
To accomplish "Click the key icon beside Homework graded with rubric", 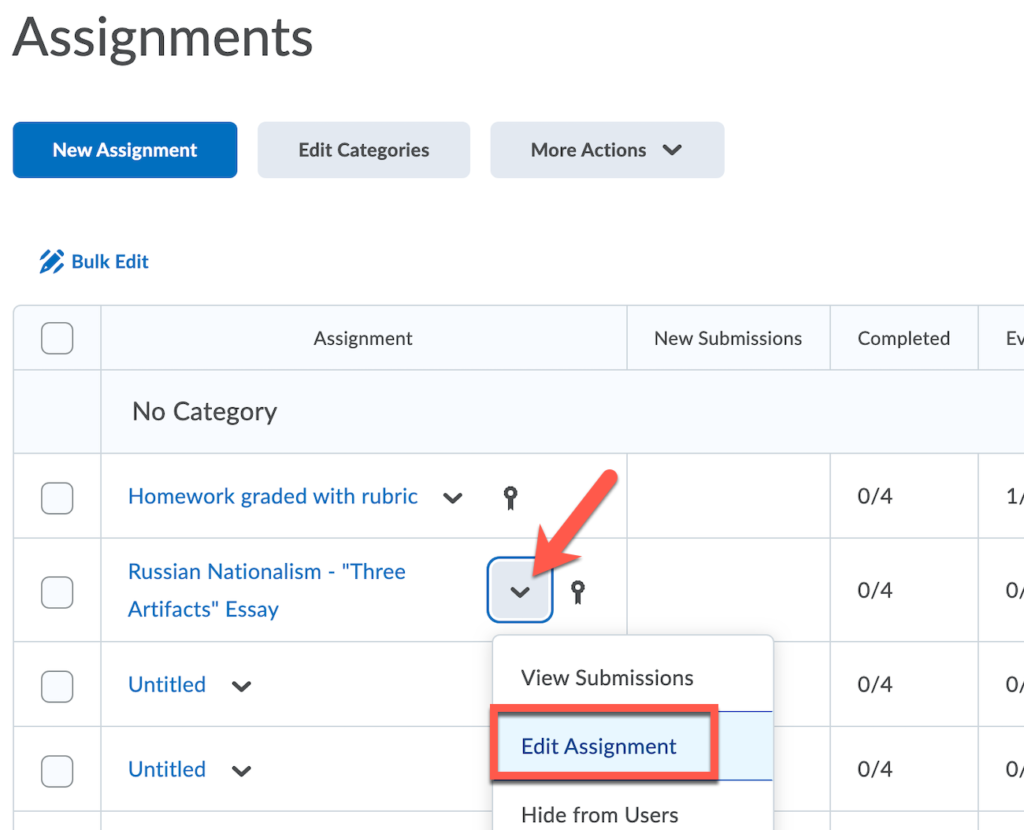I will [511, 496].
